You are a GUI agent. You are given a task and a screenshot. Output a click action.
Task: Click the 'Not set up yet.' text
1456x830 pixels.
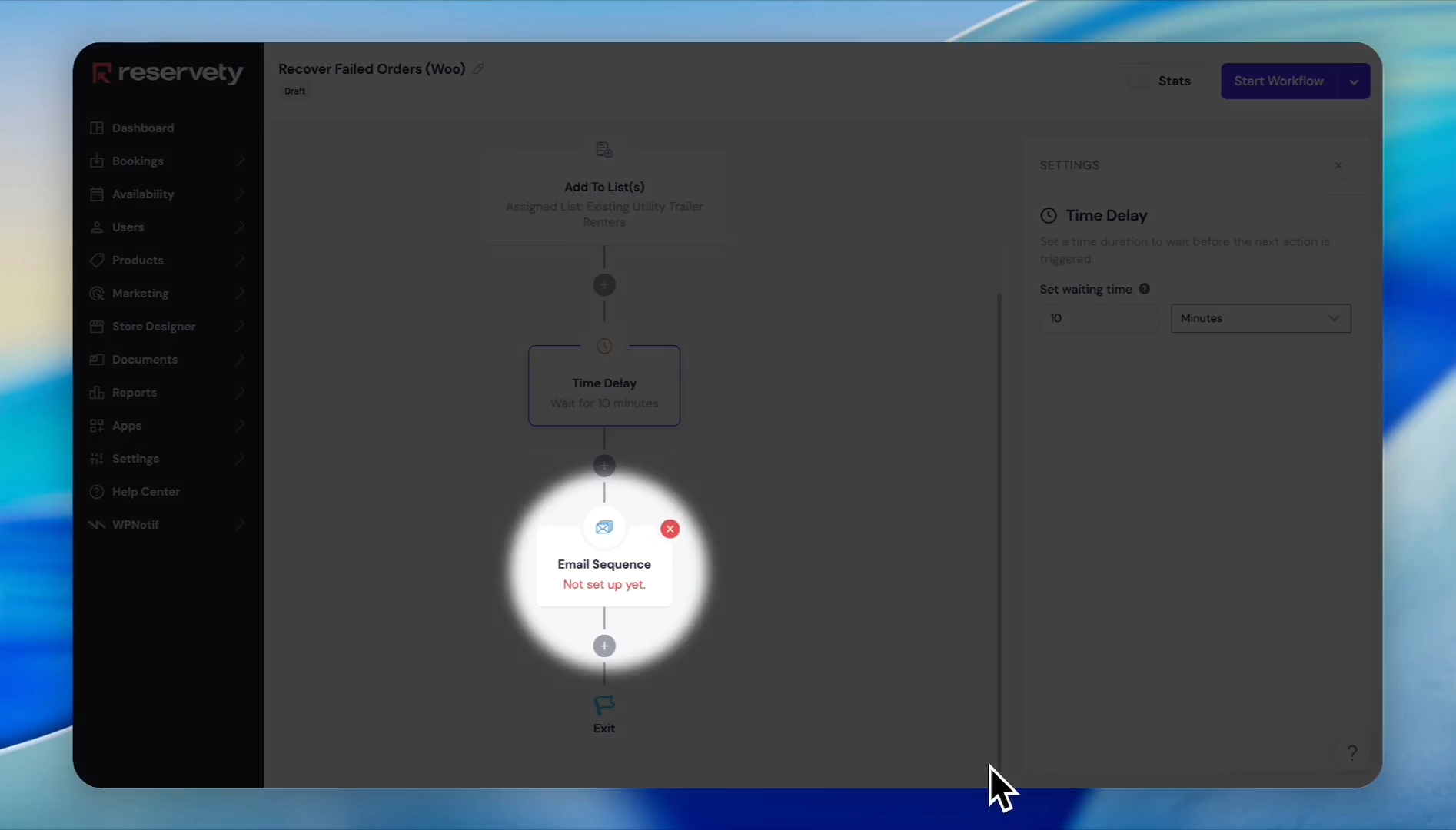604,584
